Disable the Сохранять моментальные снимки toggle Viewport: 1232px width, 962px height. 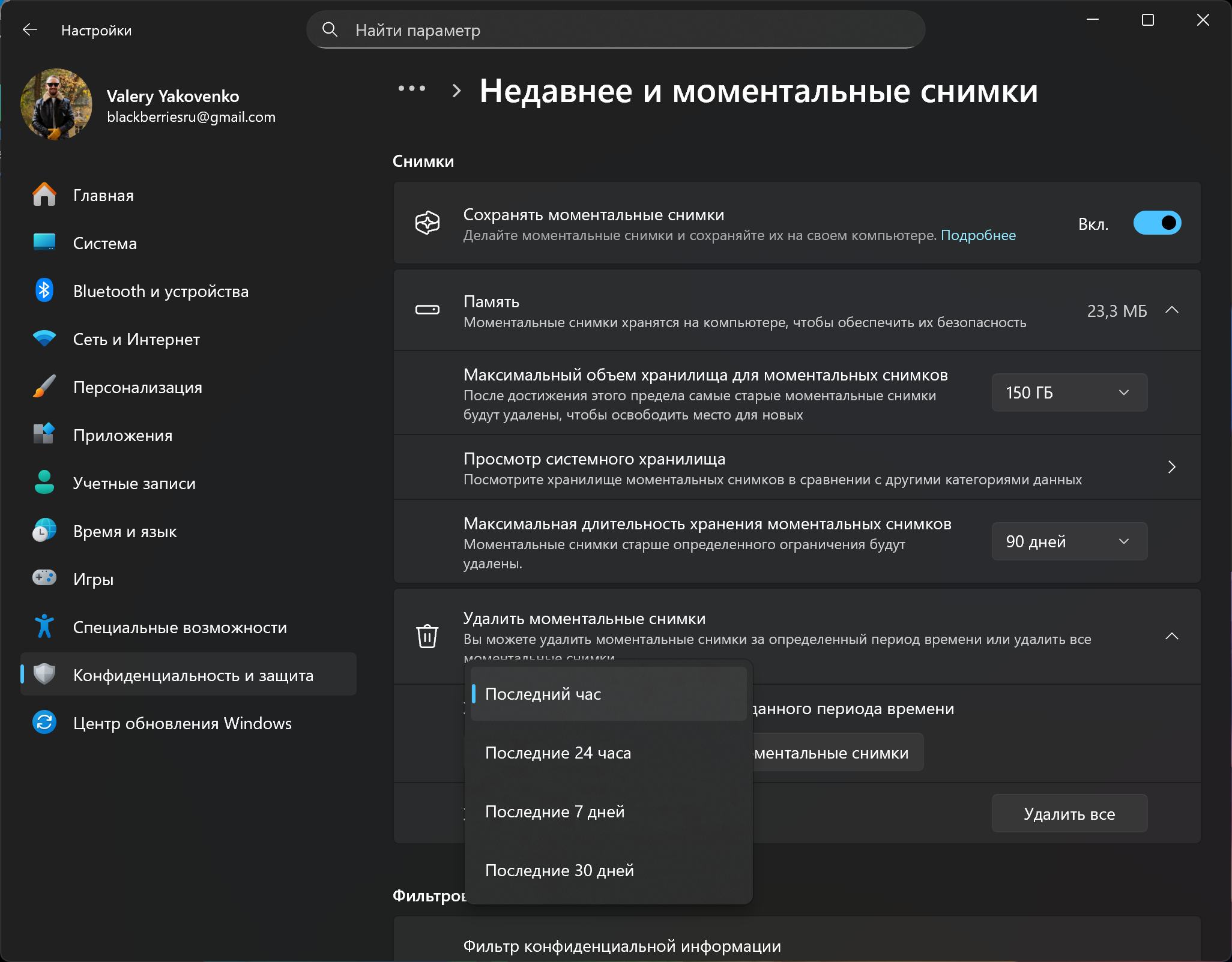coord(1156,223)
